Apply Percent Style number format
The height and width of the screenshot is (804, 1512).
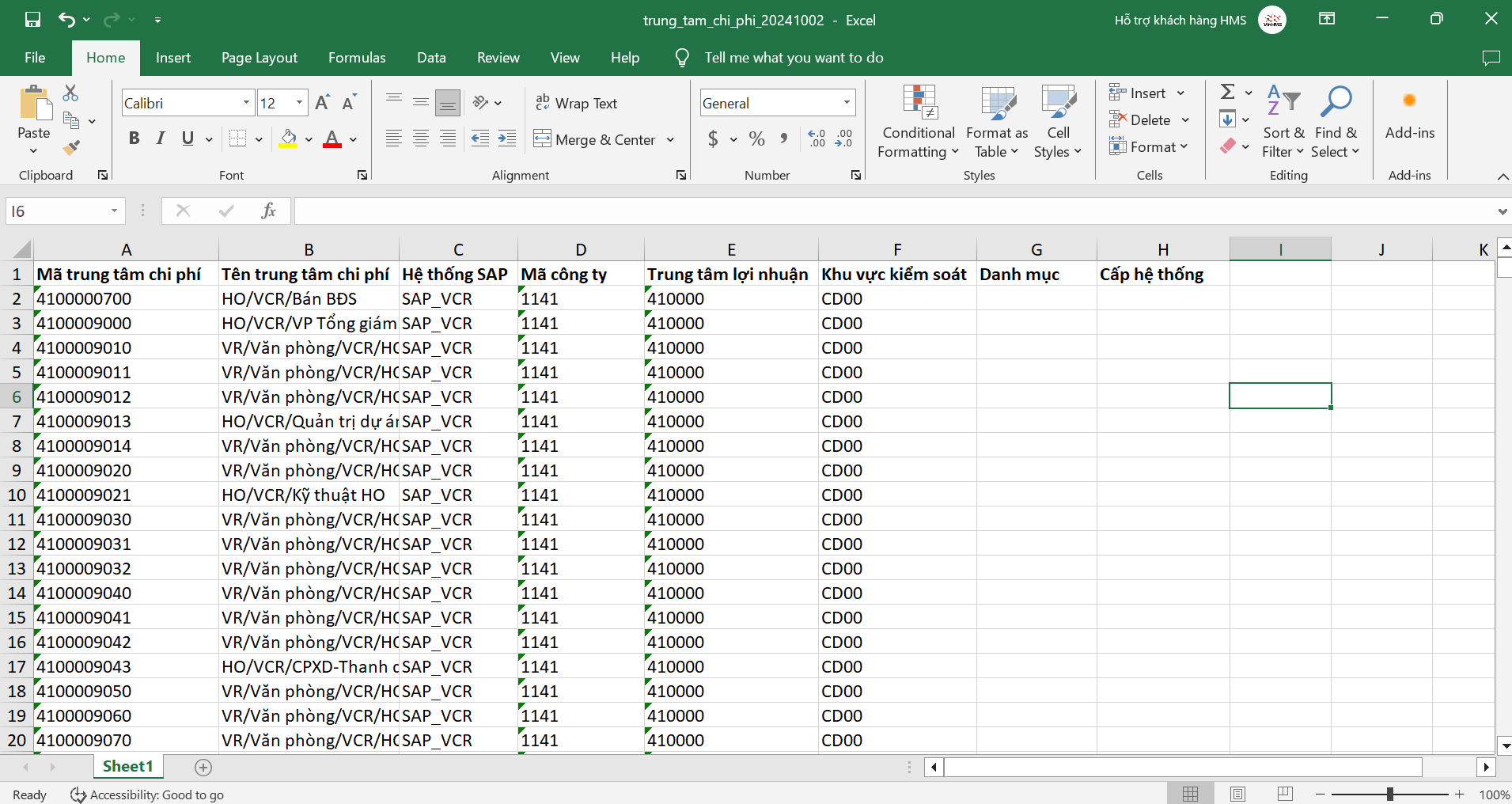(x=756, y=139)
